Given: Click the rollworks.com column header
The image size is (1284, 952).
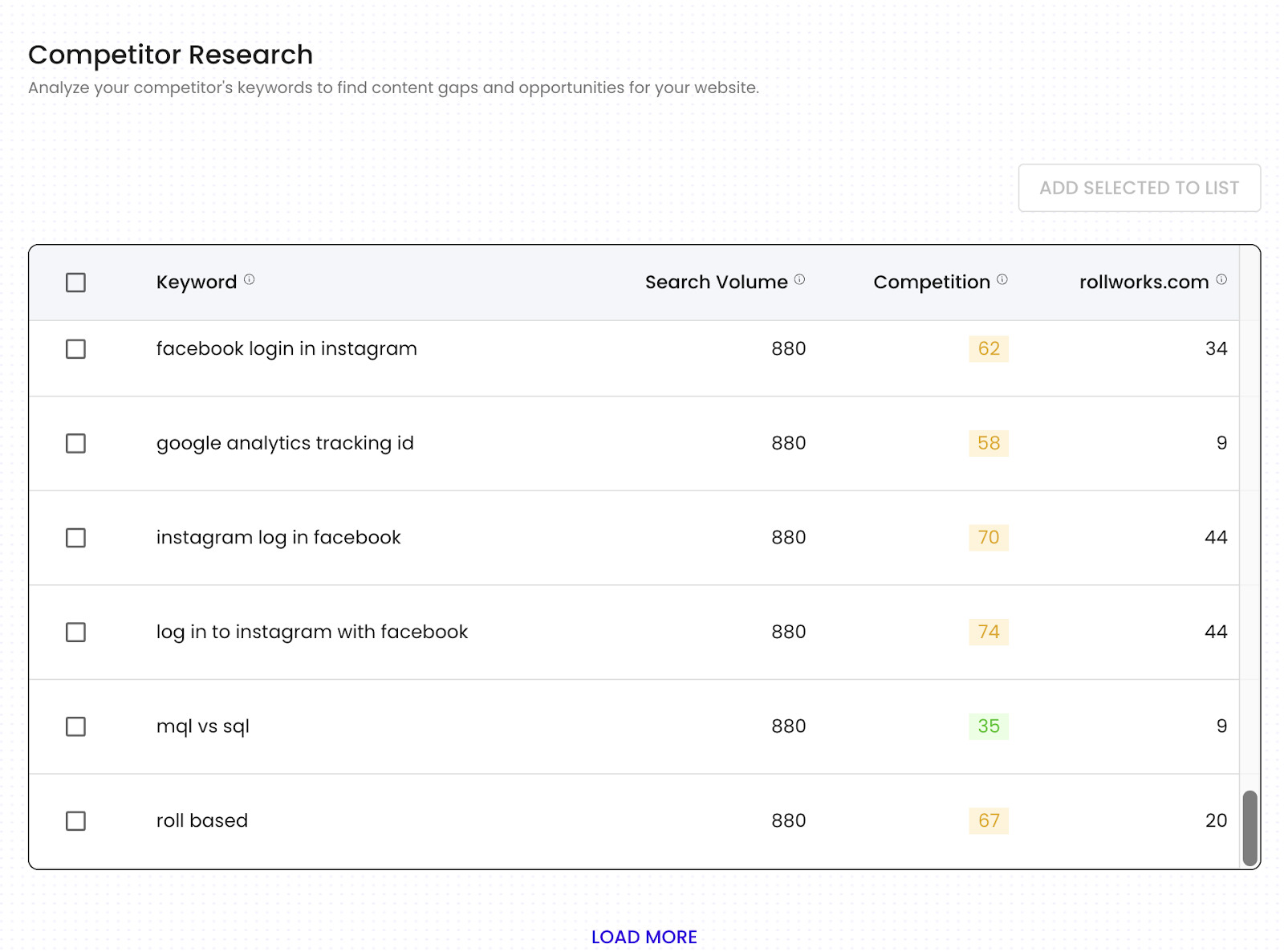Looking at the screenshot, I should pyautogui.click(x=1144, y=283).
